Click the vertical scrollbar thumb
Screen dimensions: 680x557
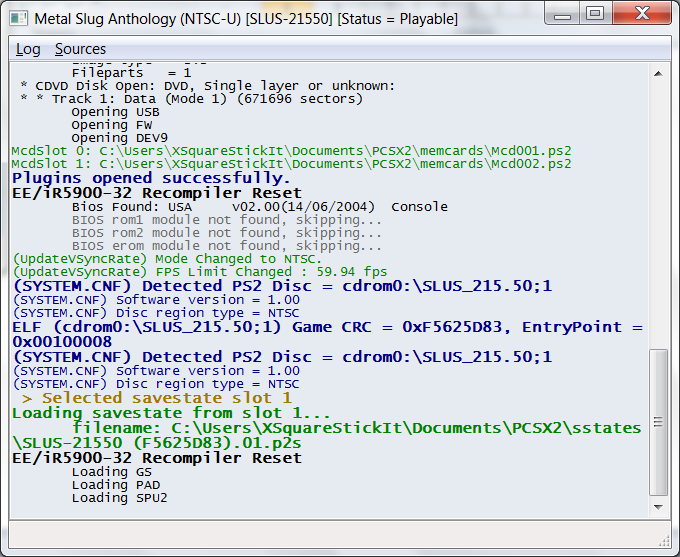658,422
